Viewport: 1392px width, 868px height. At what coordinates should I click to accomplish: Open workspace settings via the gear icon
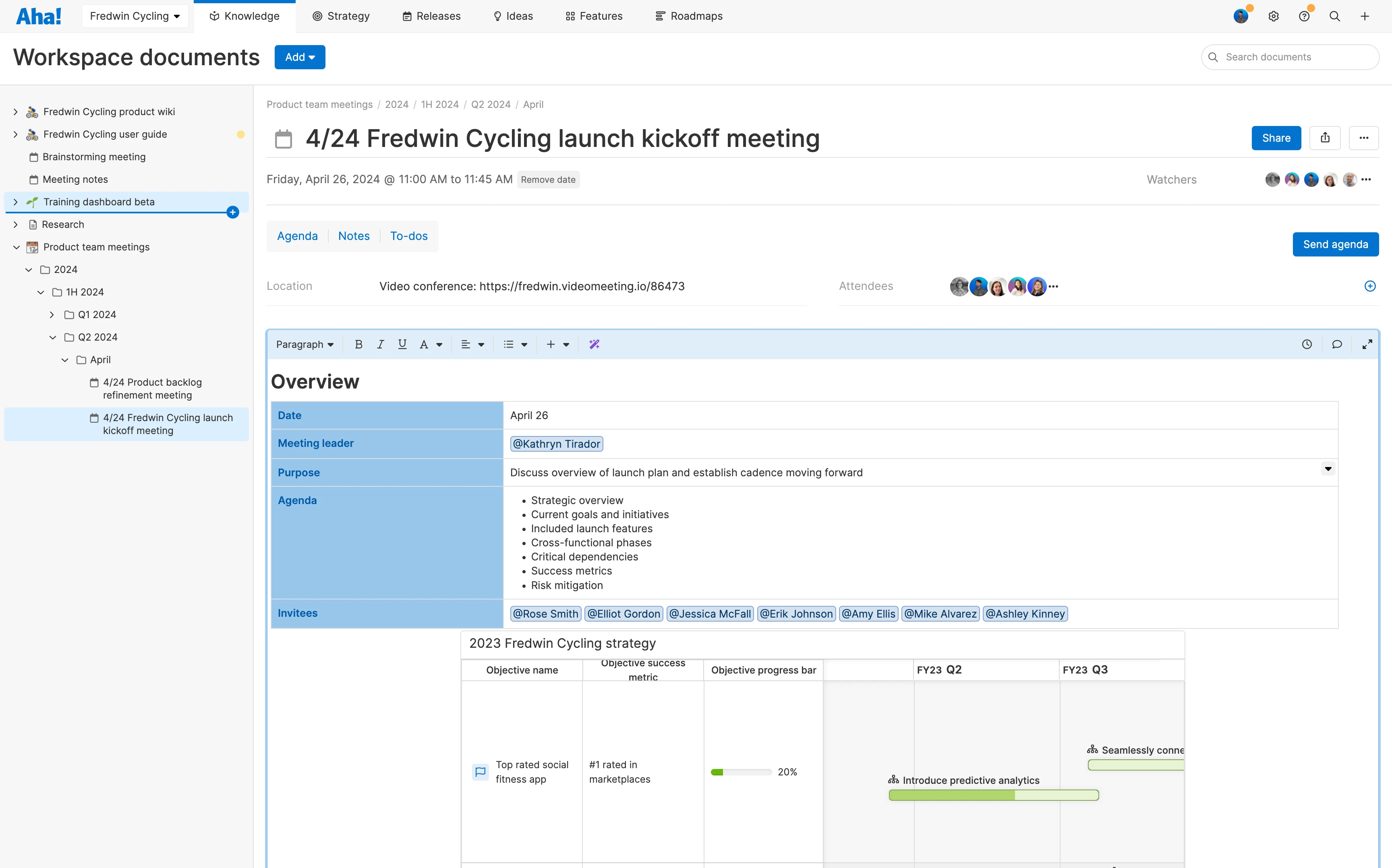(1274, 16)
